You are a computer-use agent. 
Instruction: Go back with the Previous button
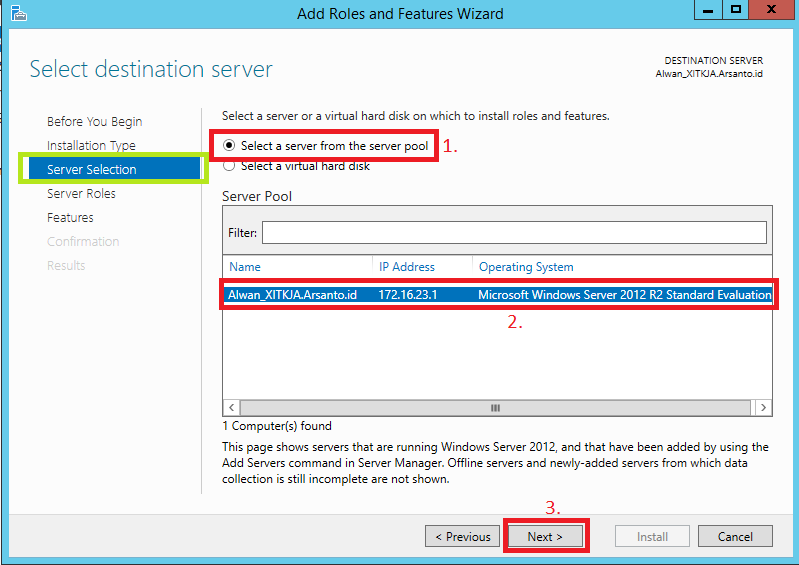pyautogui.click(x=463, y=536)
